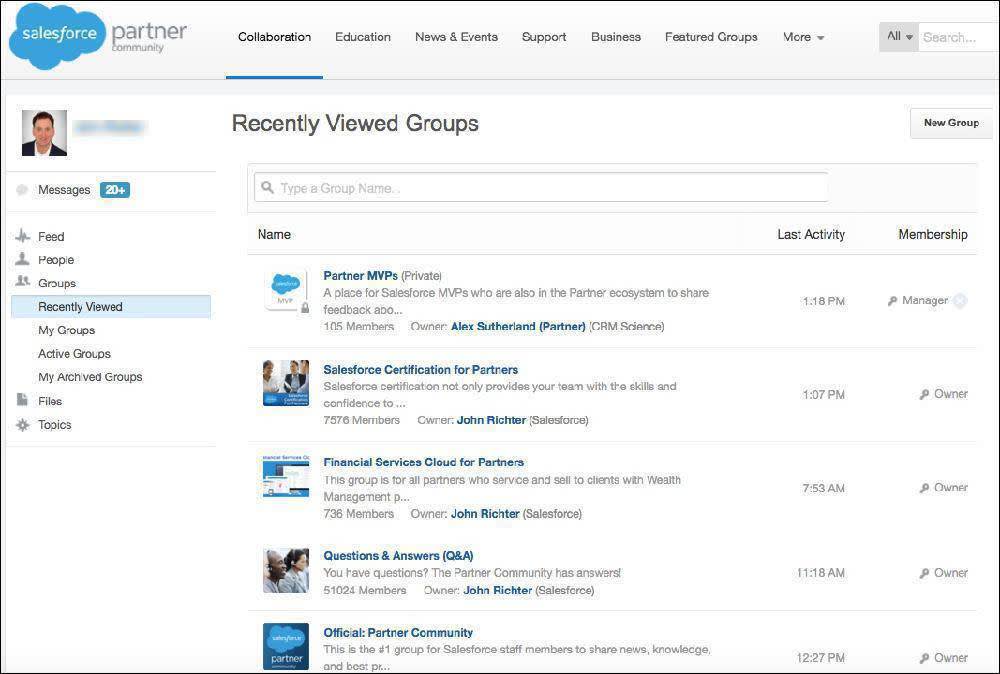
Task: Open the Salesforce Certification group image
Action: (x=286, y=383)
